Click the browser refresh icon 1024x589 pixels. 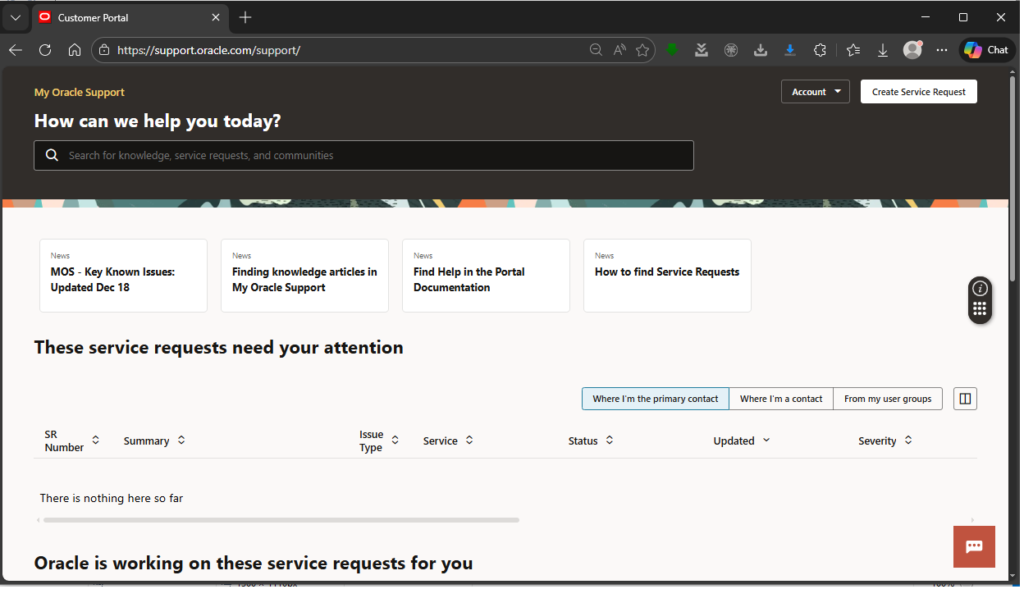coord(45,50)
